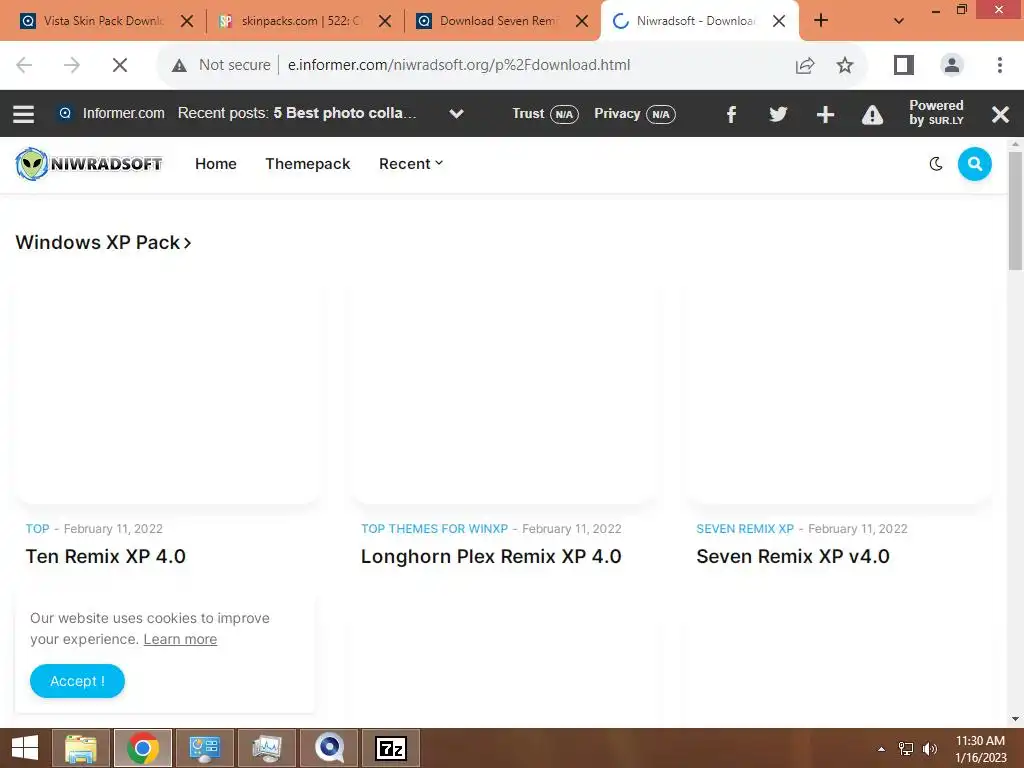1024x768 pixels.
Task: Click scrollbar down arrow
Action: (x=1015, y=719)
